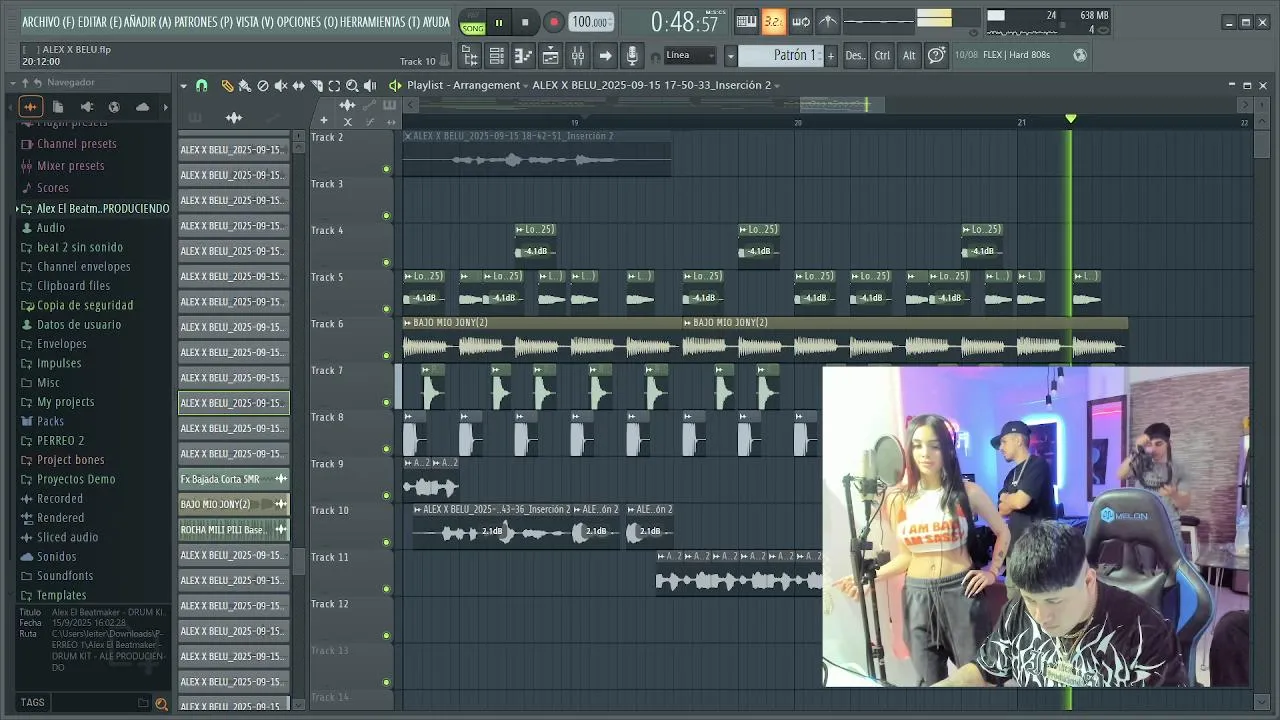Show all items tab in browser

click(30, 107)
